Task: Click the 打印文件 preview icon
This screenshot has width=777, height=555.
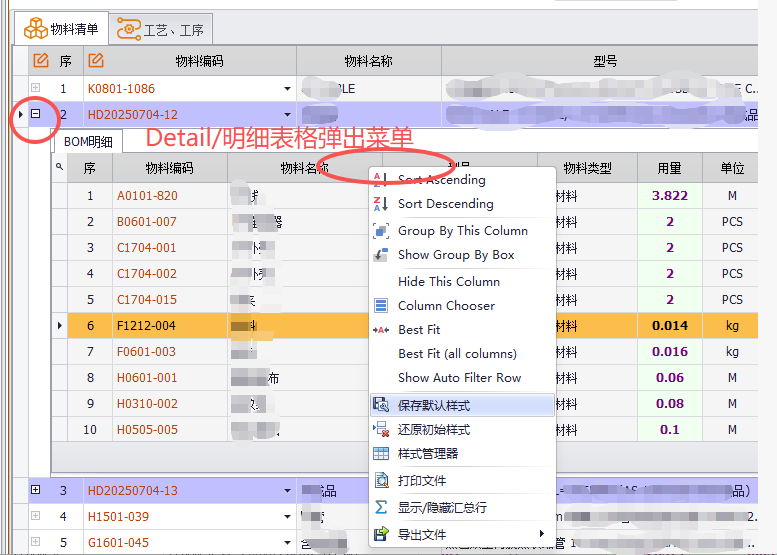Action: click(381, 481)
